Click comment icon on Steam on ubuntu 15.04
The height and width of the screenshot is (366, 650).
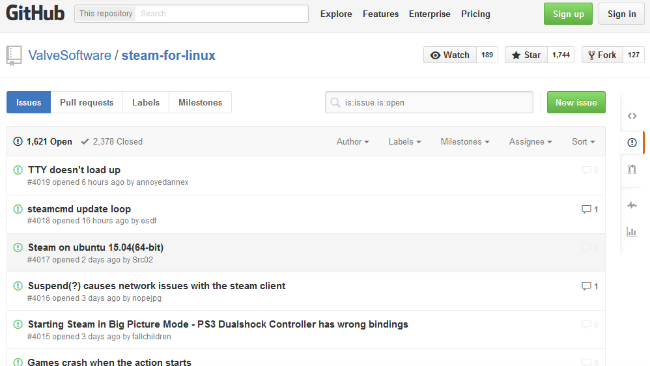(x=586, y=248)
